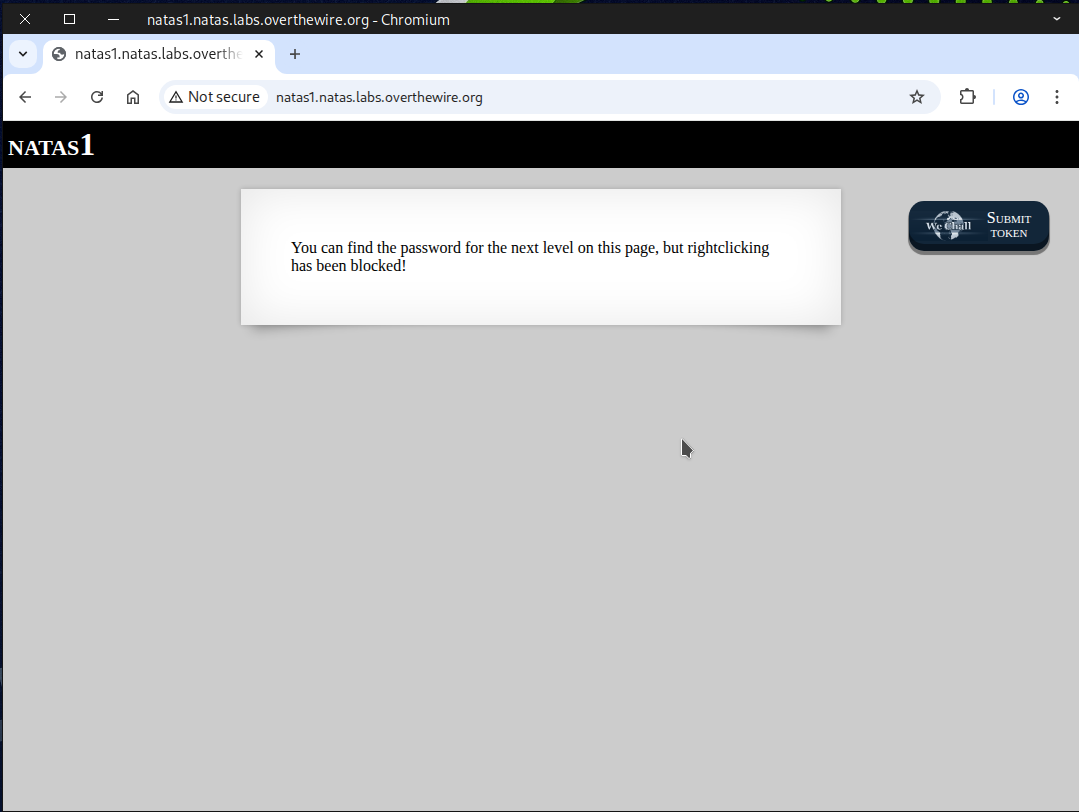The image size is (1079, 812).
Task: Click the WeChall globe logo
Action: coord(947,225)
